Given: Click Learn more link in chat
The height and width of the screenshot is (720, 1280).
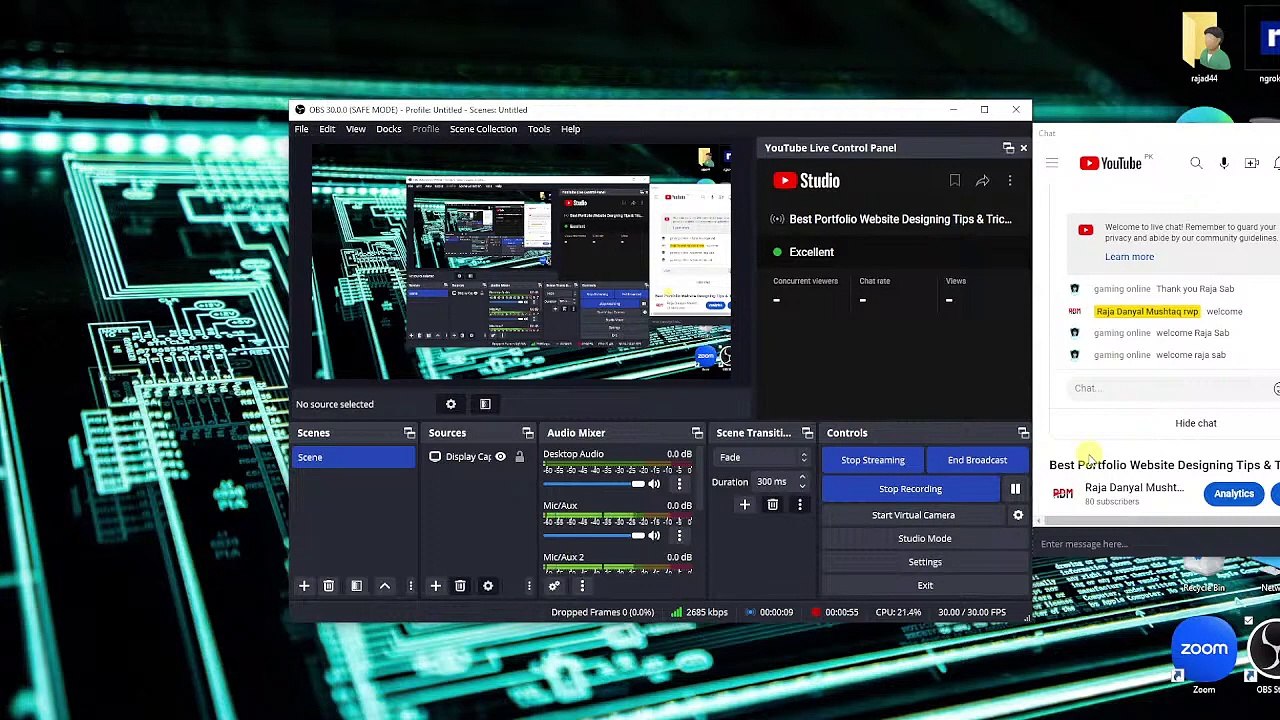Looking at the screenshot, I should click(1129, 257).
